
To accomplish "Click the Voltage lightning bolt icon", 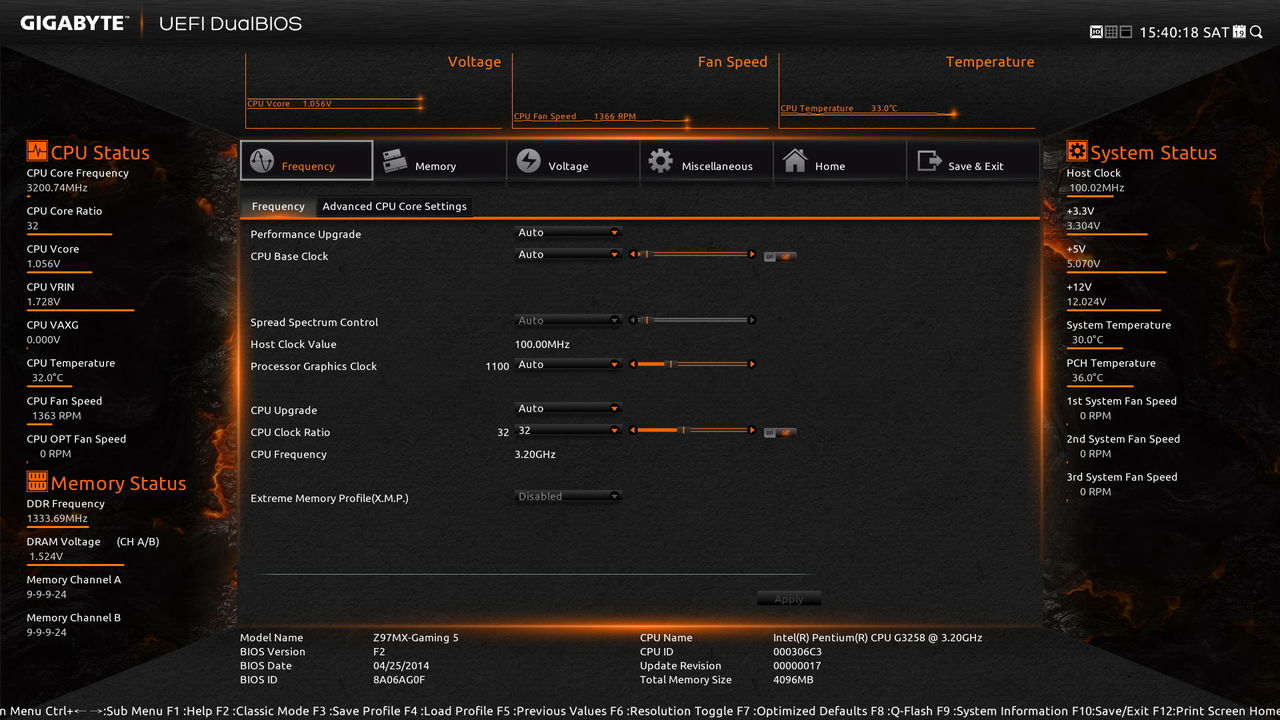I will (528, 161).
